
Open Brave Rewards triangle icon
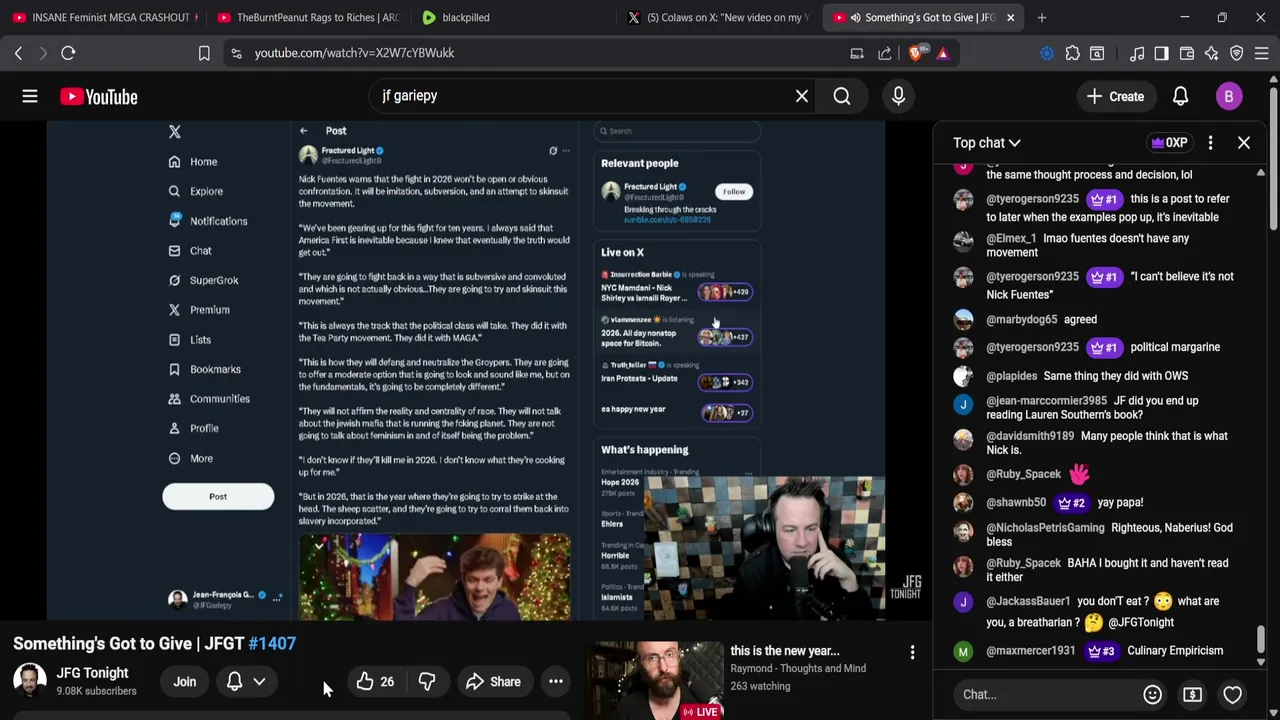[x=943, y=53]
